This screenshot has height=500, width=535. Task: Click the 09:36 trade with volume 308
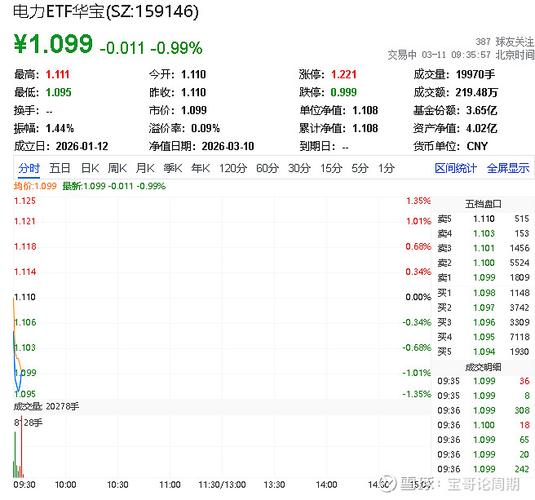pyautogui.click(x=483, y=410)
